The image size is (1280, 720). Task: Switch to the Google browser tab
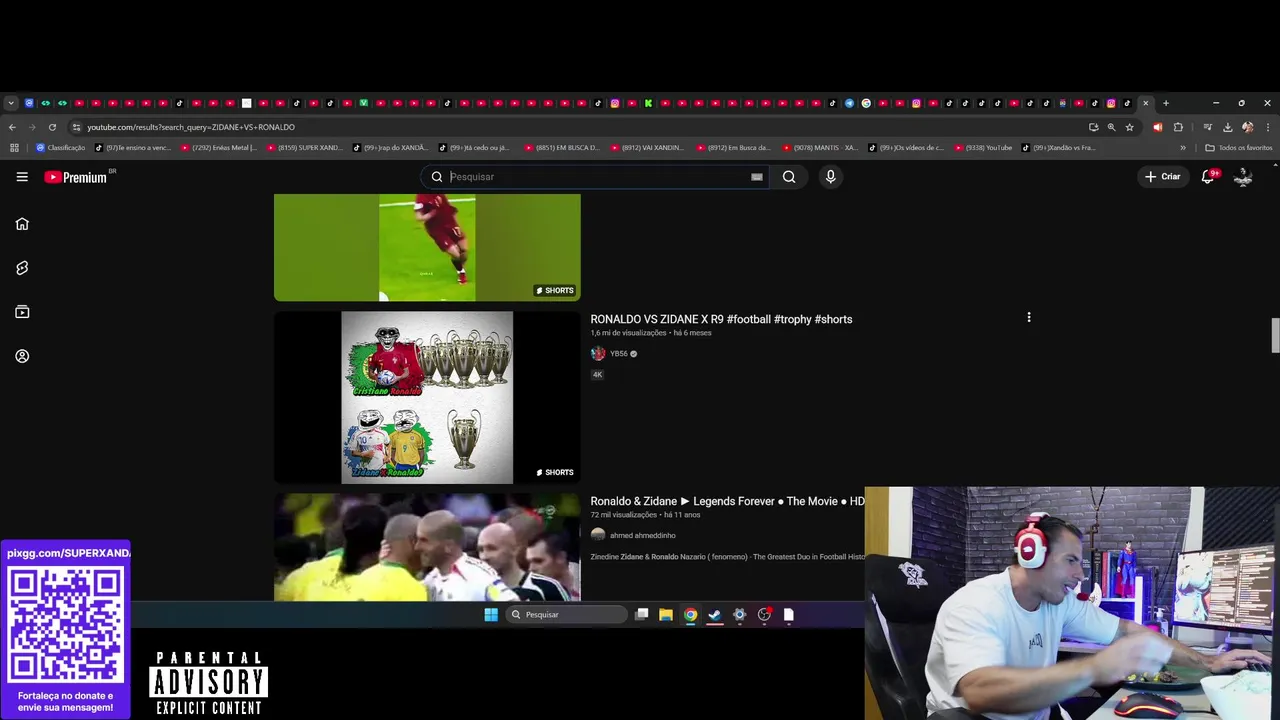tap(866, 103)
